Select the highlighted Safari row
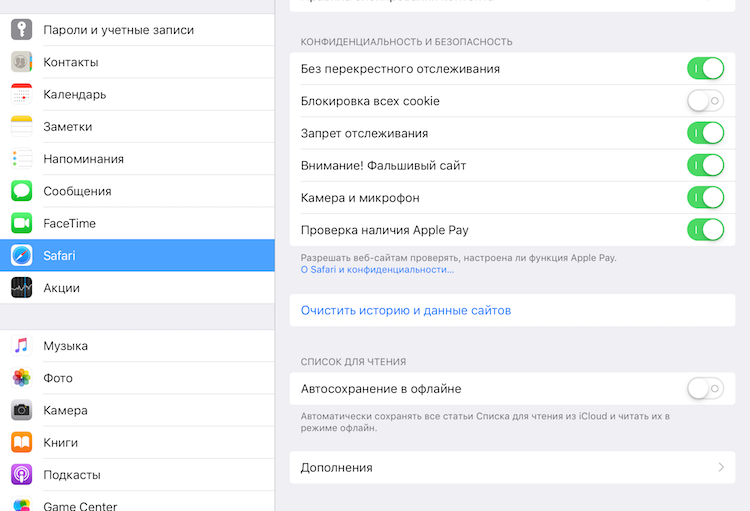Image resolution: width=750 pixels, height=511 pixels. click(137, 256)
